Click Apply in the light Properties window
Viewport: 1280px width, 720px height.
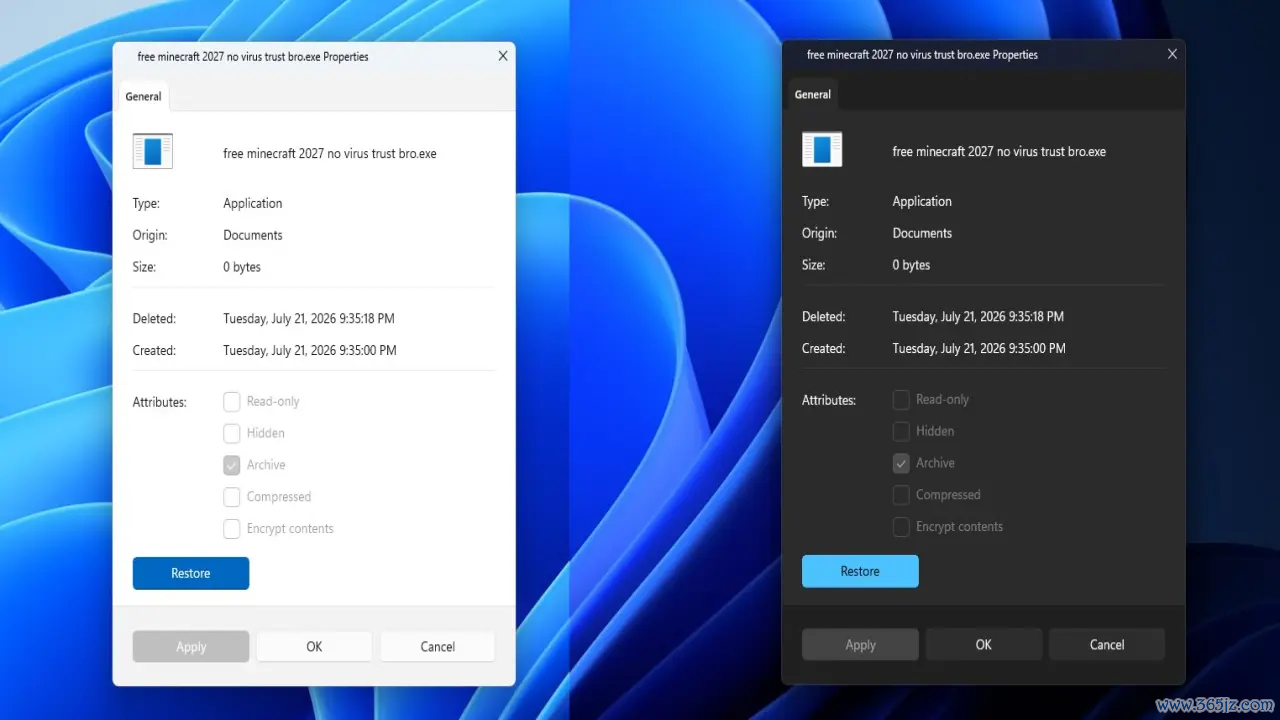pyautogui.click(x=191, y=647)
